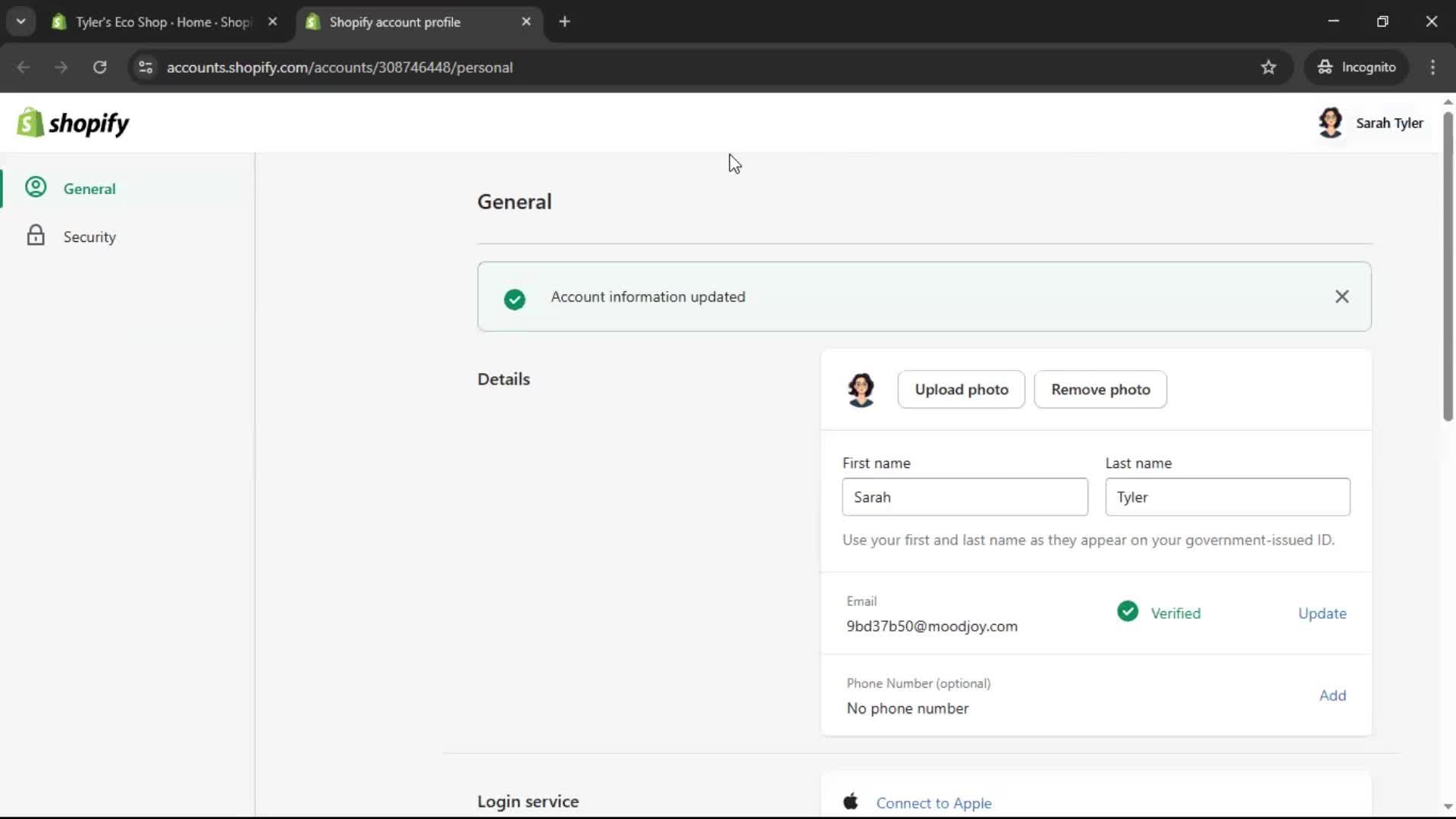Select the General section icon in sidebar

[36, 188]
